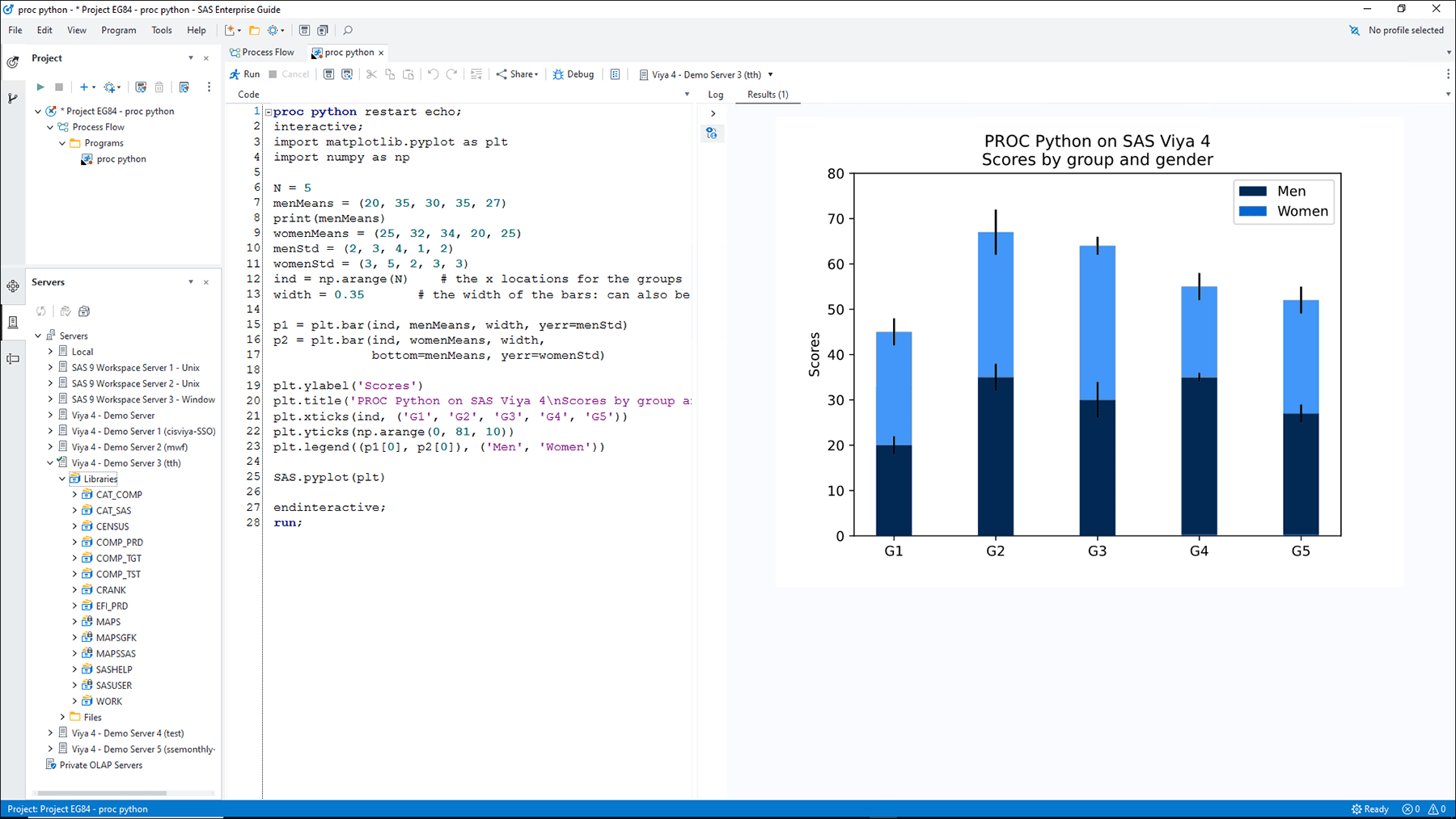Image resolution: width=1456 pixels, height=819 pixels.
Task: Open the Edit menu
Action: (44, 31)
